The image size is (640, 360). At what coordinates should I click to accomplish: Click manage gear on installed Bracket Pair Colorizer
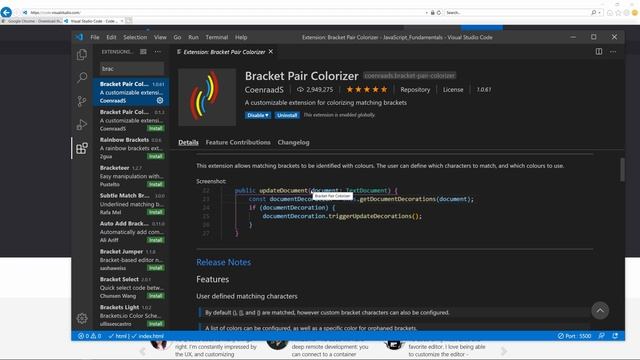(x=160, y=100)
